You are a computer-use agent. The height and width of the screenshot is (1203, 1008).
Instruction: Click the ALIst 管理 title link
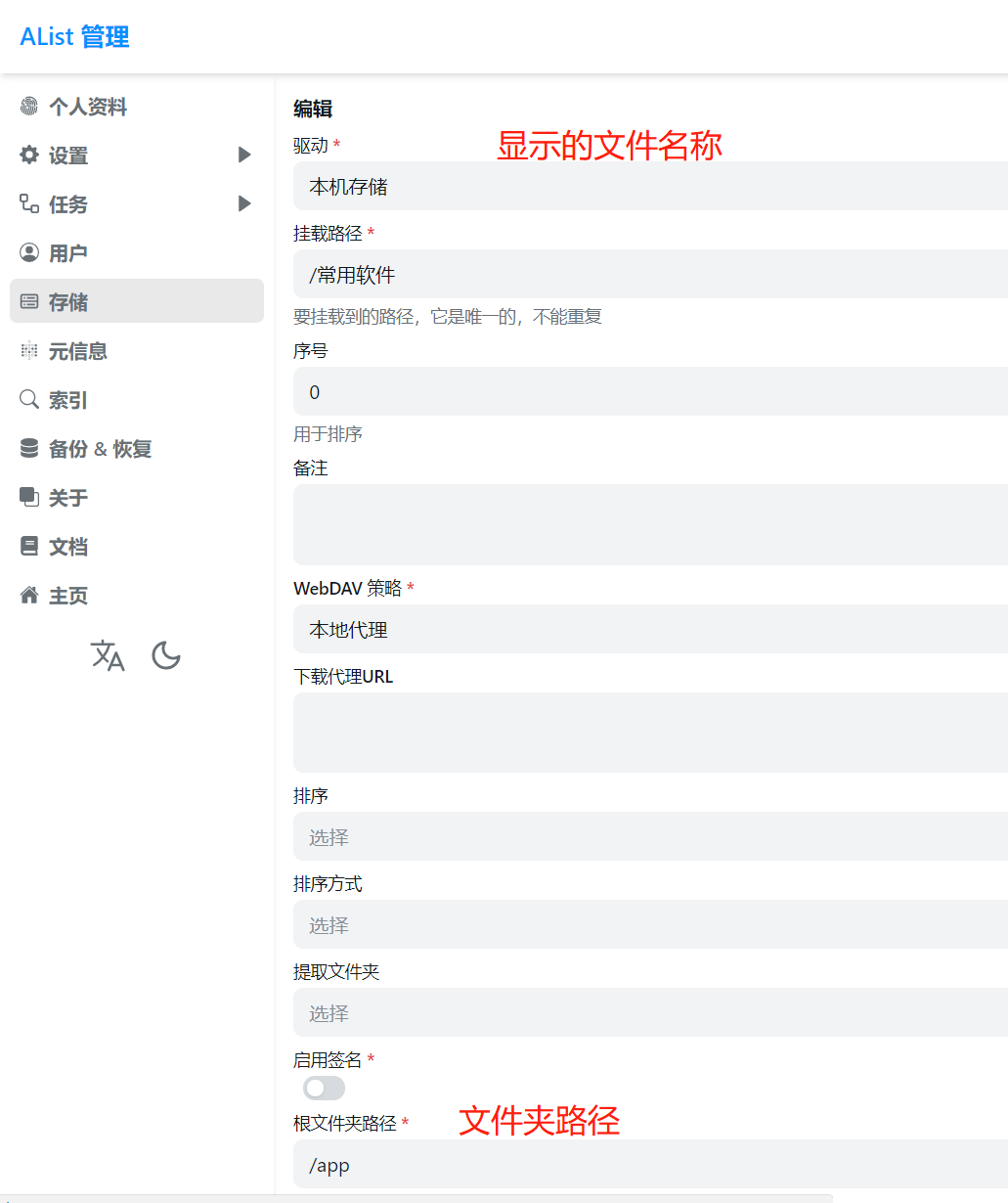[75, 36]
